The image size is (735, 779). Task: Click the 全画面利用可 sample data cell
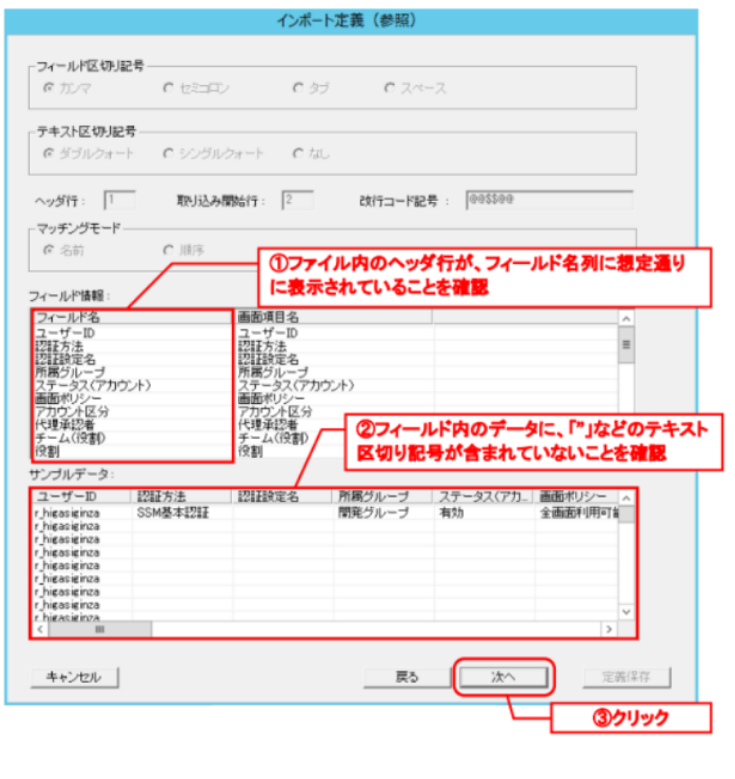(x=579, y=513)
